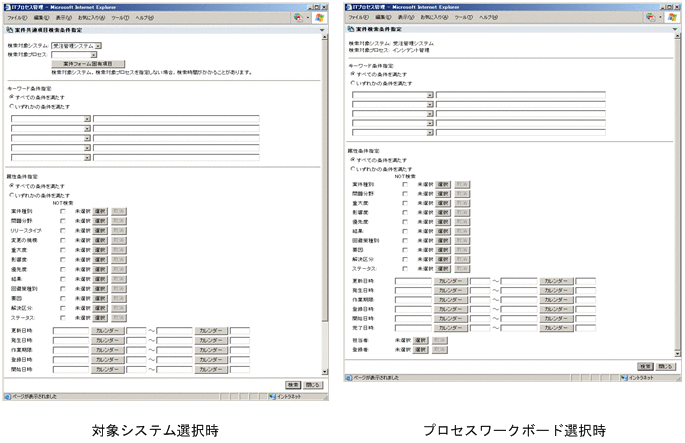Screen dimensions: 685x443
Task: Click the page icon beside 案件共通項目検索条件指定 heading
Action: (10, 30)
